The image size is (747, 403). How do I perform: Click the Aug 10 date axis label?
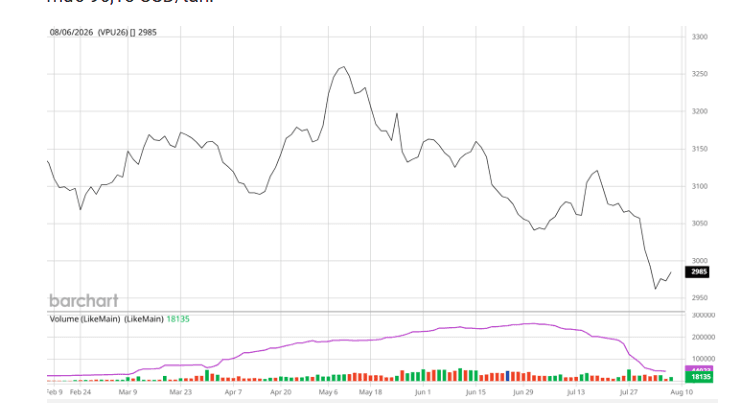681,392
